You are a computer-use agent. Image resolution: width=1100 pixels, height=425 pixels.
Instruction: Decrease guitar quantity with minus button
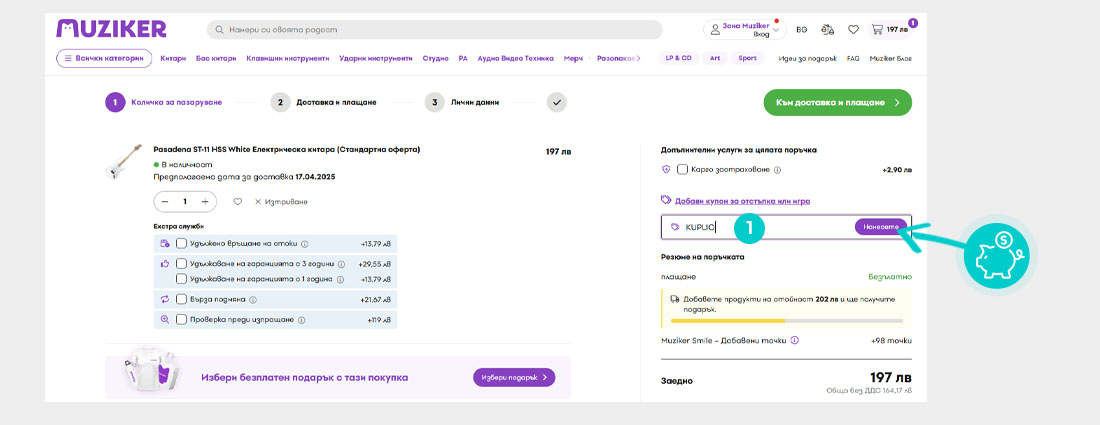click(x=164, y=202)
